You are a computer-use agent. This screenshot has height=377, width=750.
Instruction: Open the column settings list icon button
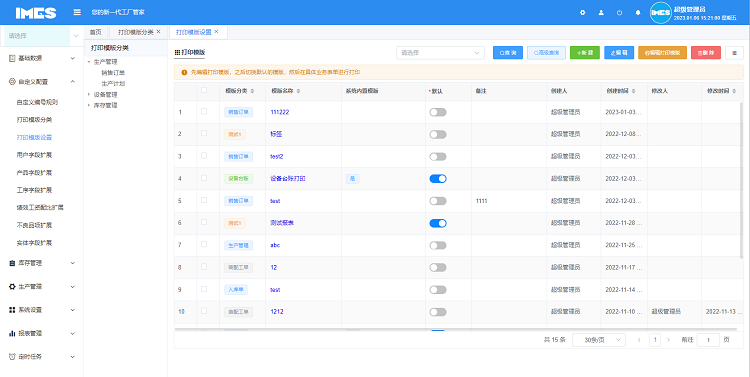734,53
